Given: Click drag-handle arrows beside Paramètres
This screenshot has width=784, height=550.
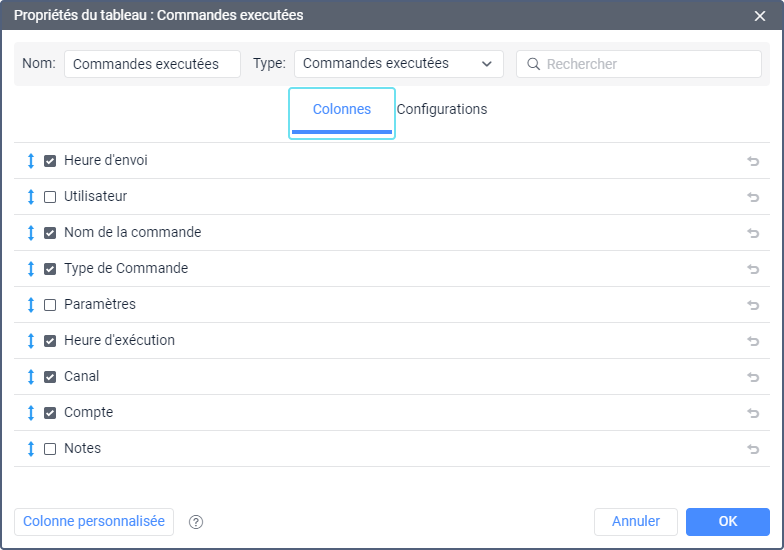Looking at the screenshot, I should (x=31, y=305).
